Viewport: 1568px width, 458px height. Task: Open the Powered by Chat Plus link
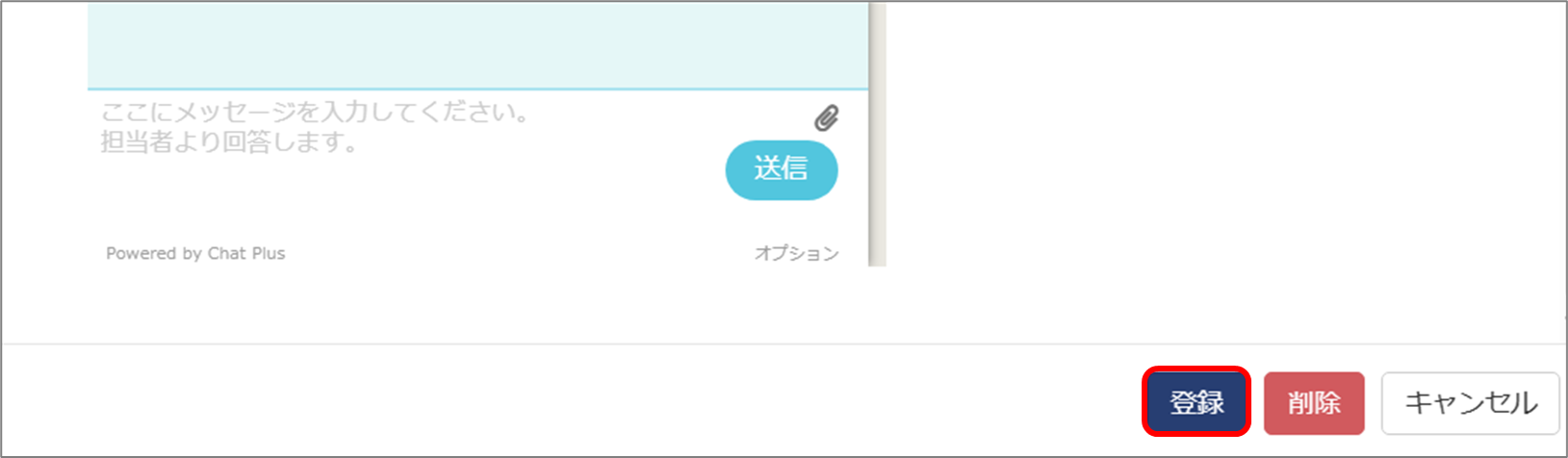click(195, 253)
